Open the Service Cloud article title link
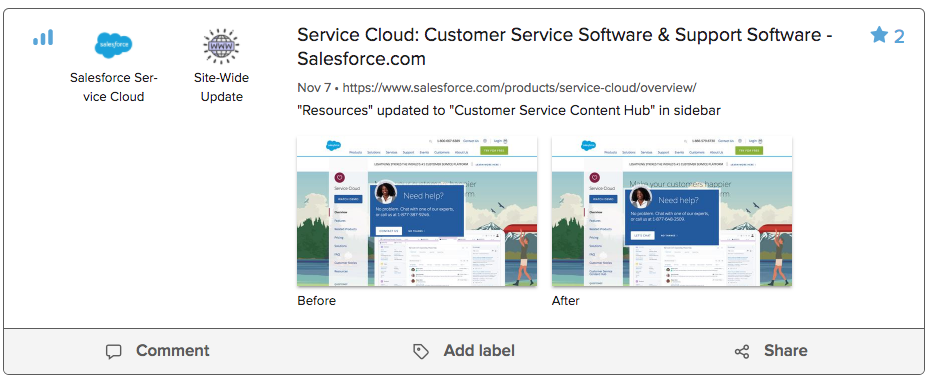Screen dimensions: 932x382 pyautogui.click(x=565, y=47)
